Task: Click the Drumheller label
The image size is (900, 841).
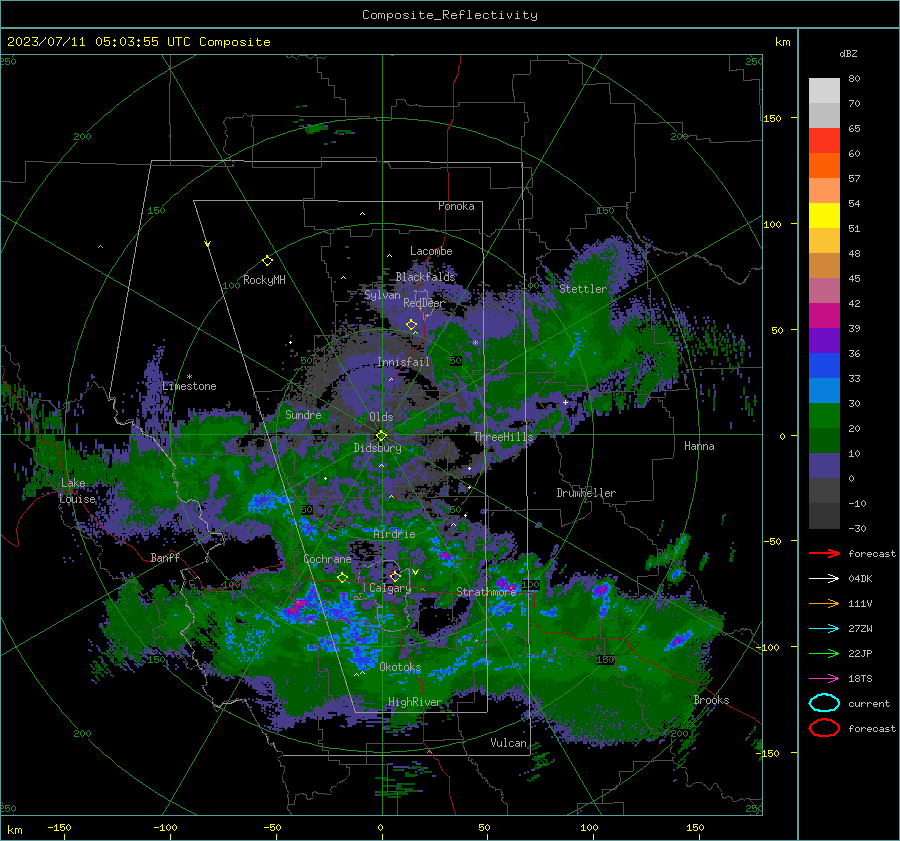Action: tap(586, 493)
